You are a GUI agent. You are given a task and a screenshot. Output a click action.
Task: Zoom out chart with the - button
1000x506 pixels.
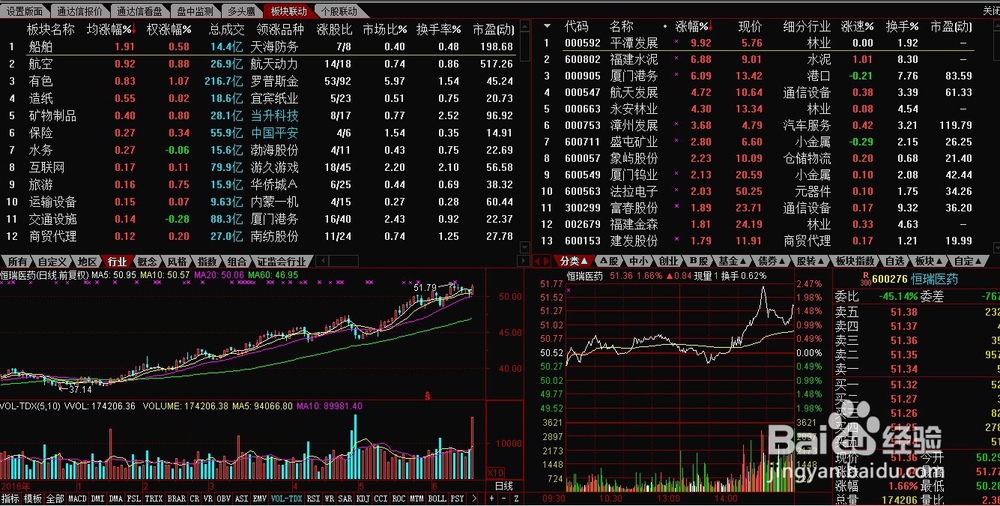coord(504,499)
